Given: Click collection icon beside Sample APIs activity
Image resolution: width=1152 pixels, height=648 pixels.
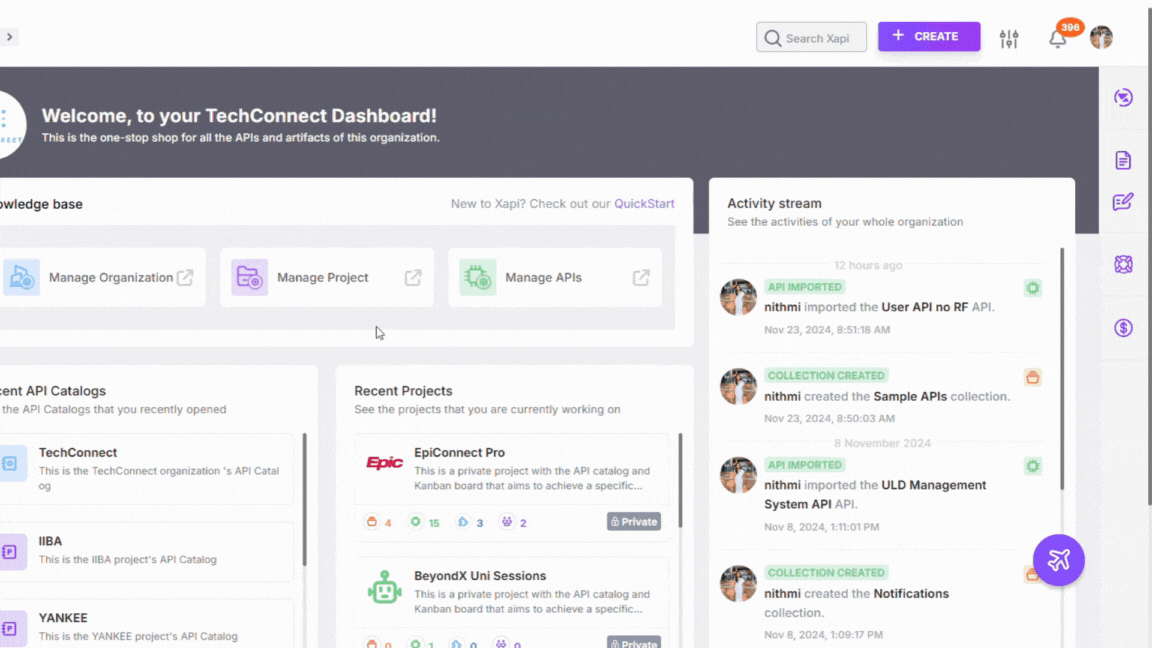Looking at the screenshot, I should click(1032, 378).
